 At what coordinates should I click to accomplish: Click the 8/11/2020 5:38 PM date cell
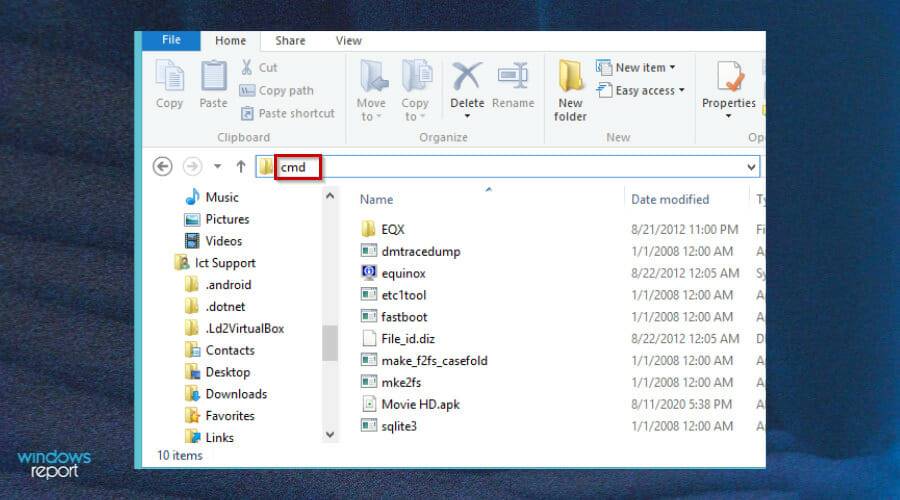(x=681, y=404)
